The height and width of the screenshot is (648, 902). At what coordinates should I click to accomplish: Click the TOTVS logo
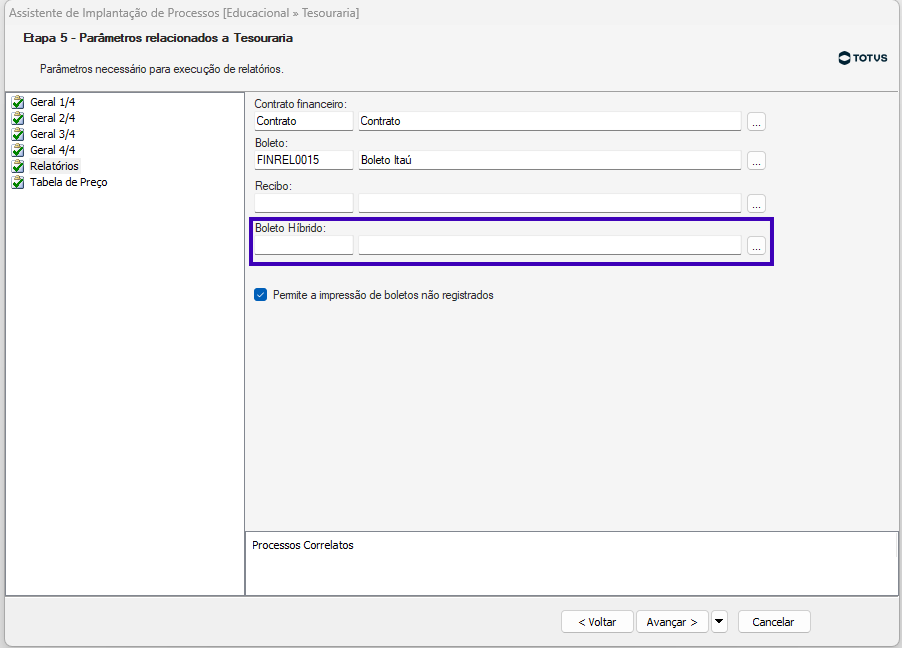(863, 58)
